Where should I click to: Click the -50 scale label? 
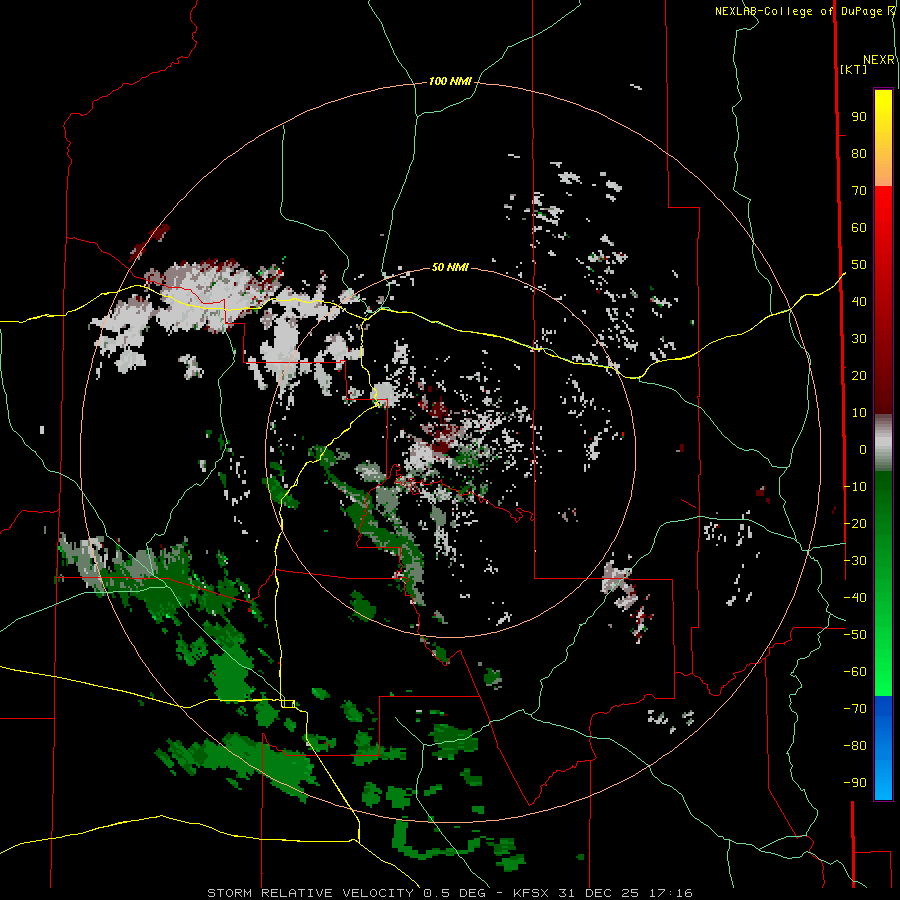[855, 635]
